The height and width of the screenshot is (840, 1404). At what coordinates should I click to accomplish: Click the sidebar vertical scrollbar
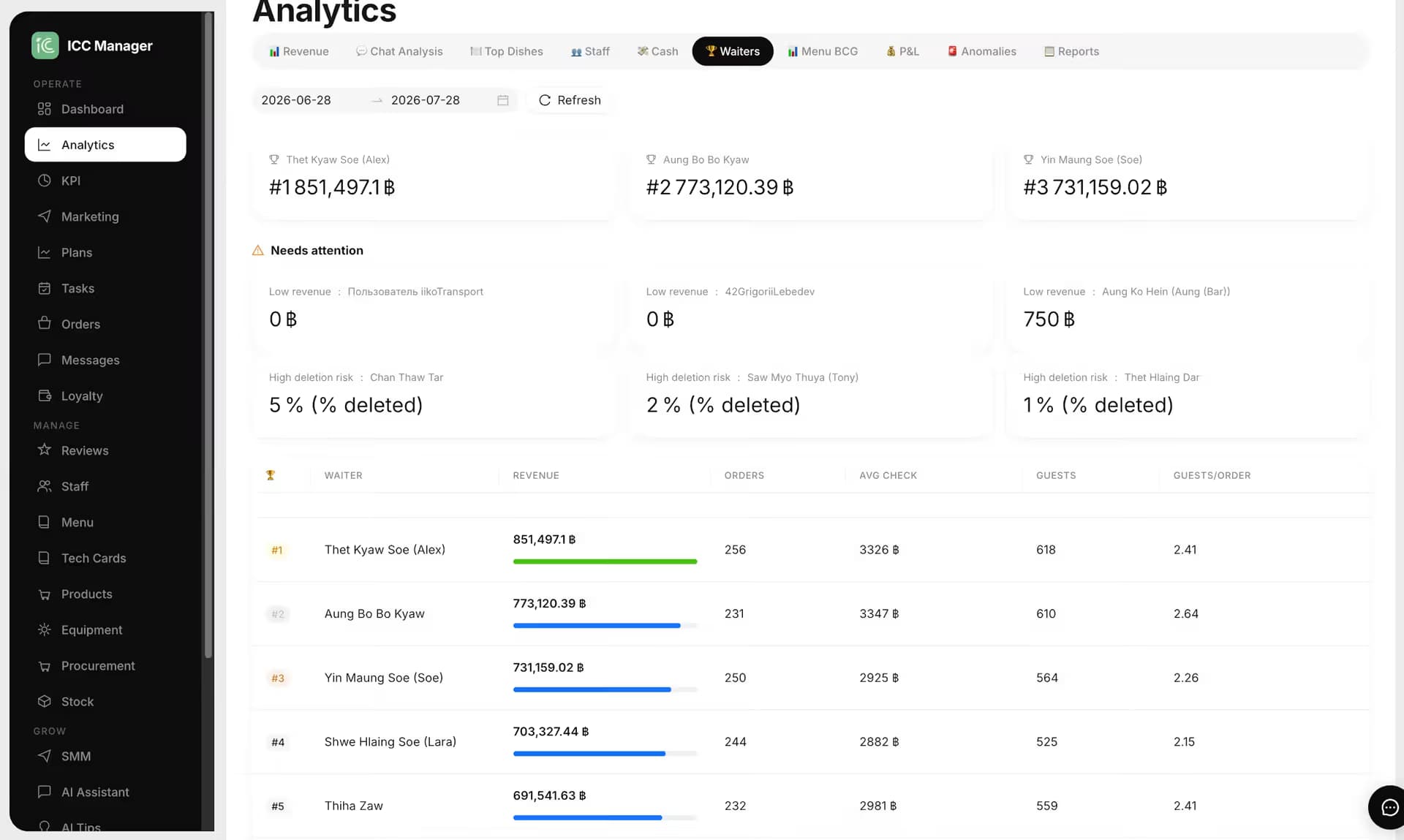tap(208, 336)
